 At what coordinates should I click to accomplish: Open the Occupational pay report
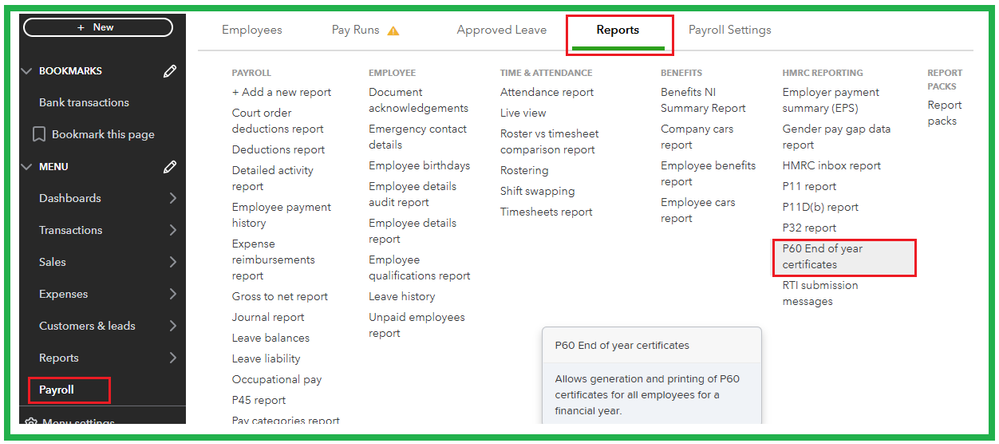(277, 380)
